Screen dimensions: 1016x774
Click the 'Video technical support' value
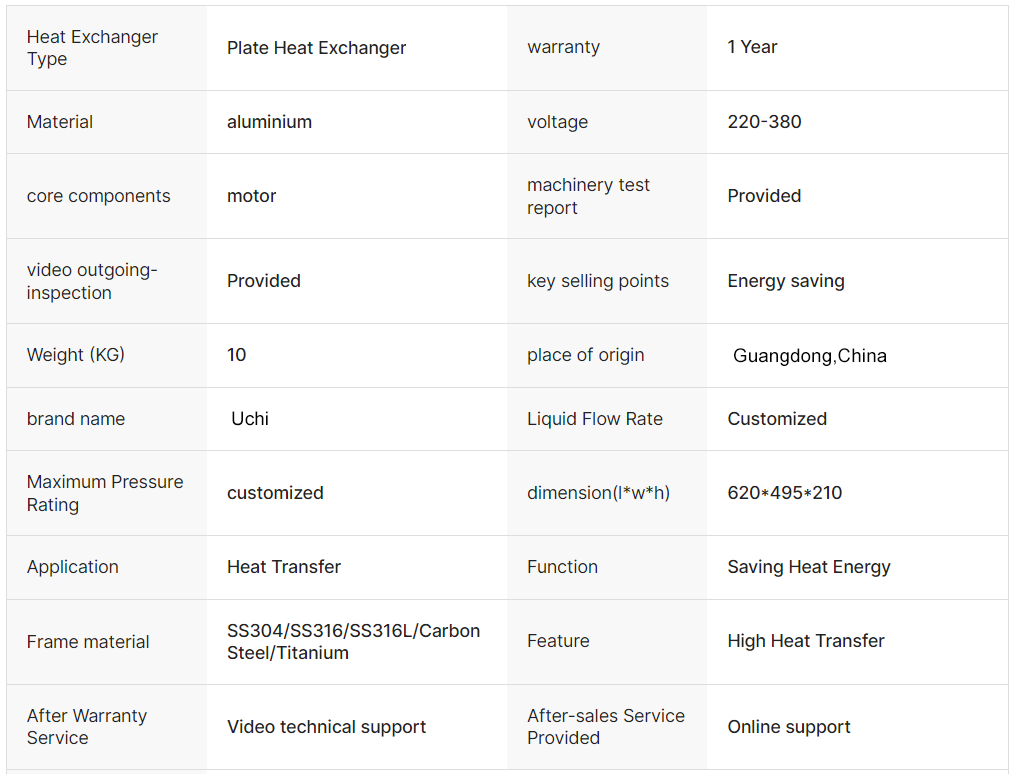tap(326, 727)
